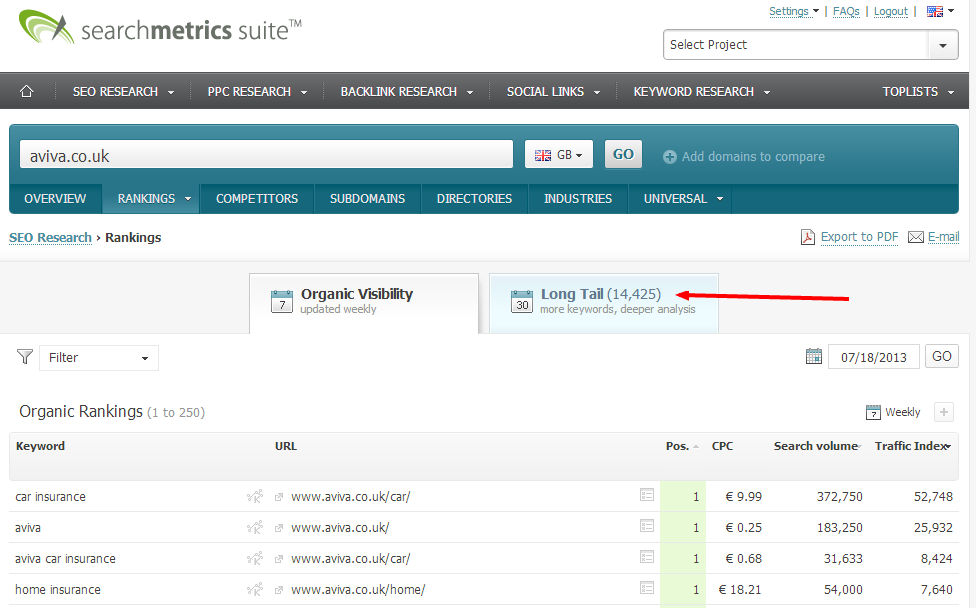The height and width of the screenshot is (608, 976).
Task: Open SERP details icon in home insurance row
Action: [647, 588]
